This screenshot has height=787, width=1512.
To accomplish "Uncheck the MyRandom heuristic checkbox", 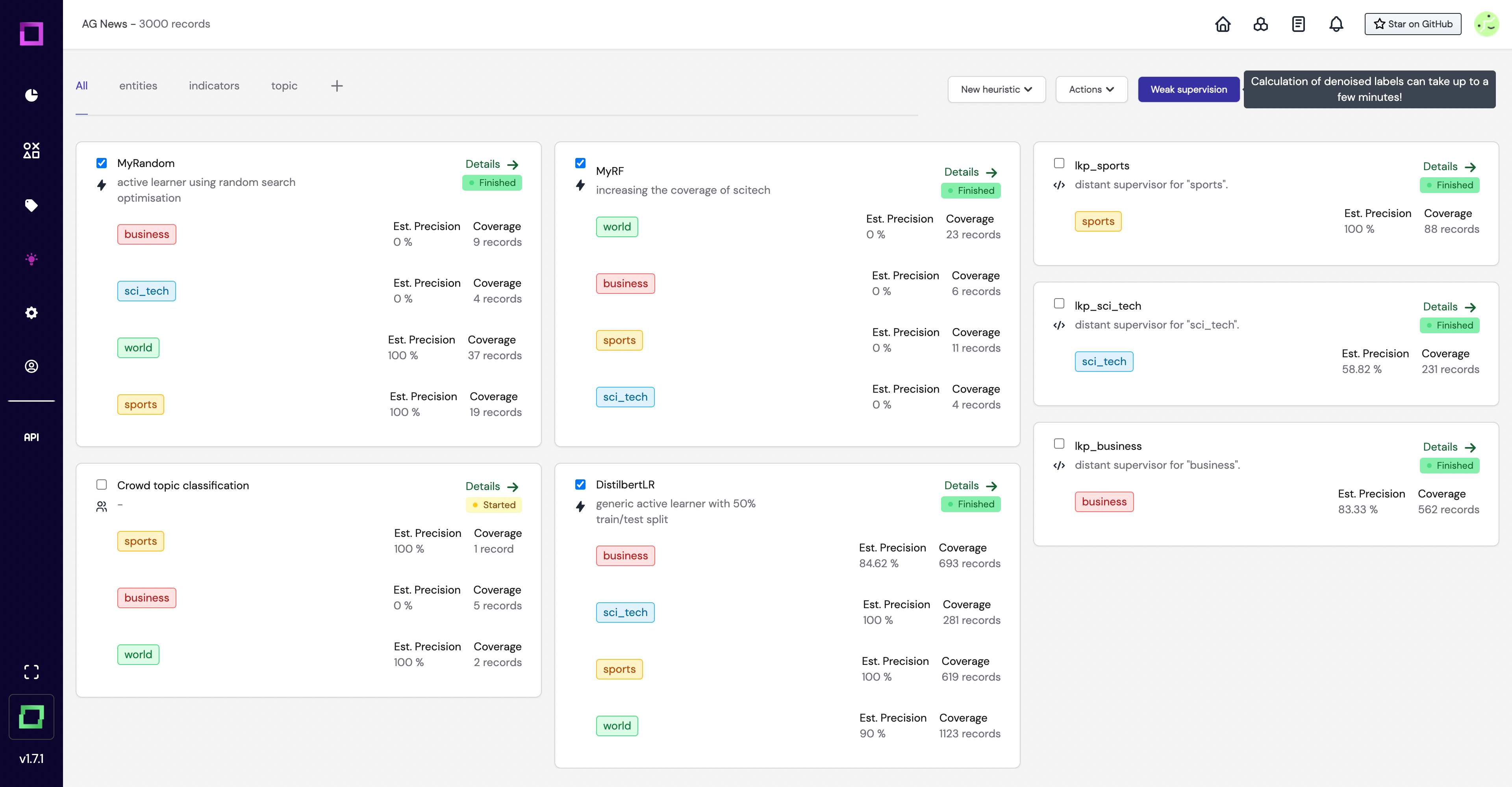I will point(102,163).
